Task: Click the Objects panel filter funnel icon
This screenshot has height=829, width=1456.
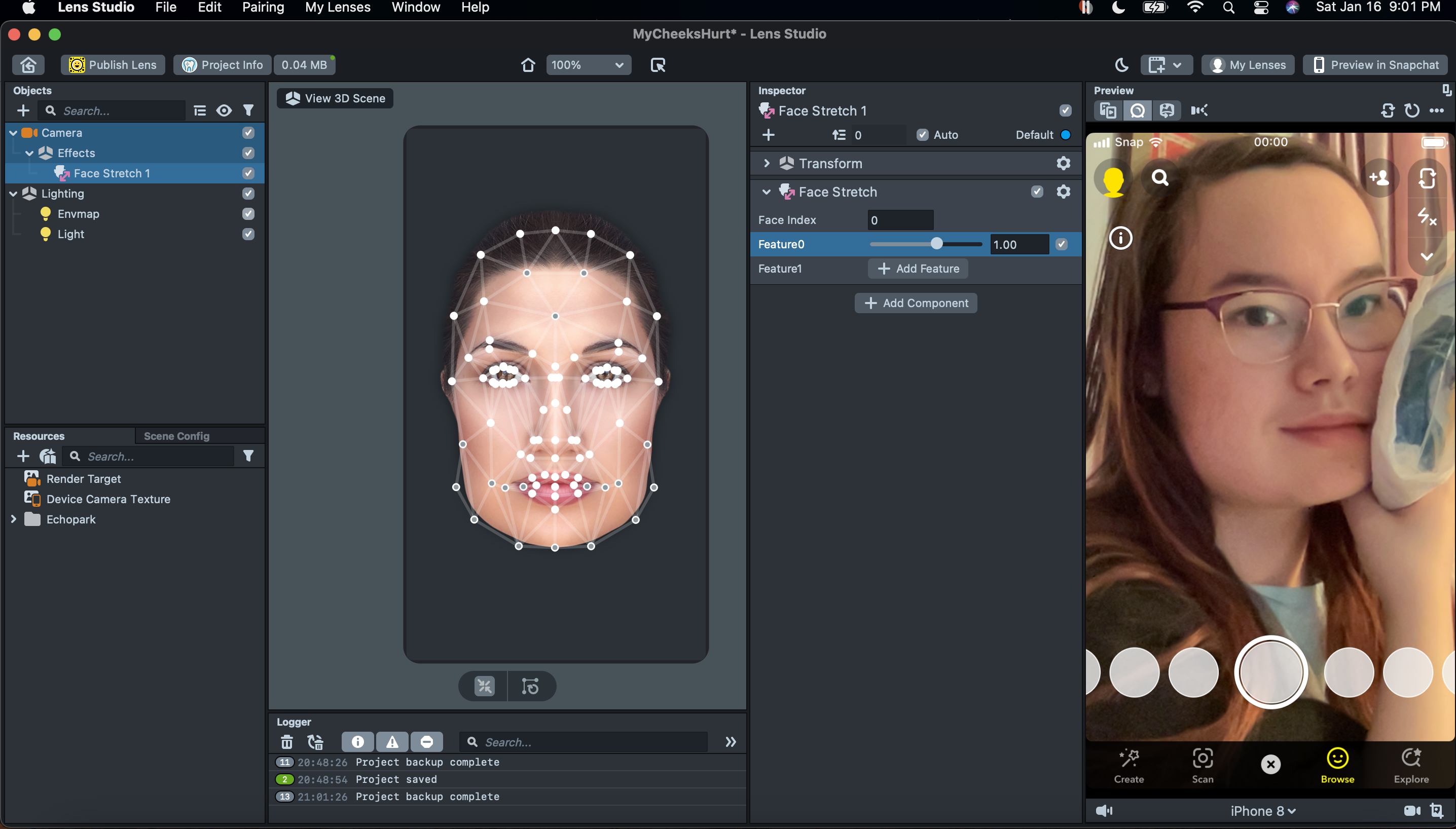Action: pos(248,110)
